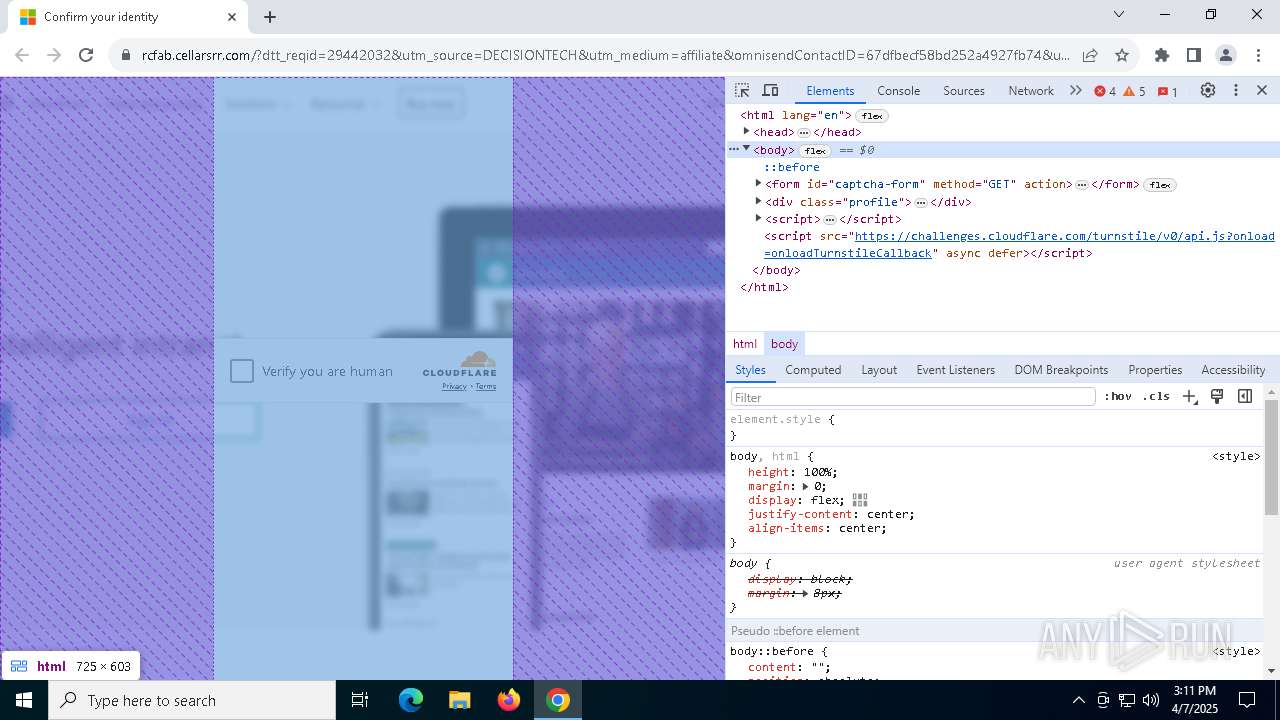
Task: Check the Verify you are human checkbox
Action: tap(242, 371)
